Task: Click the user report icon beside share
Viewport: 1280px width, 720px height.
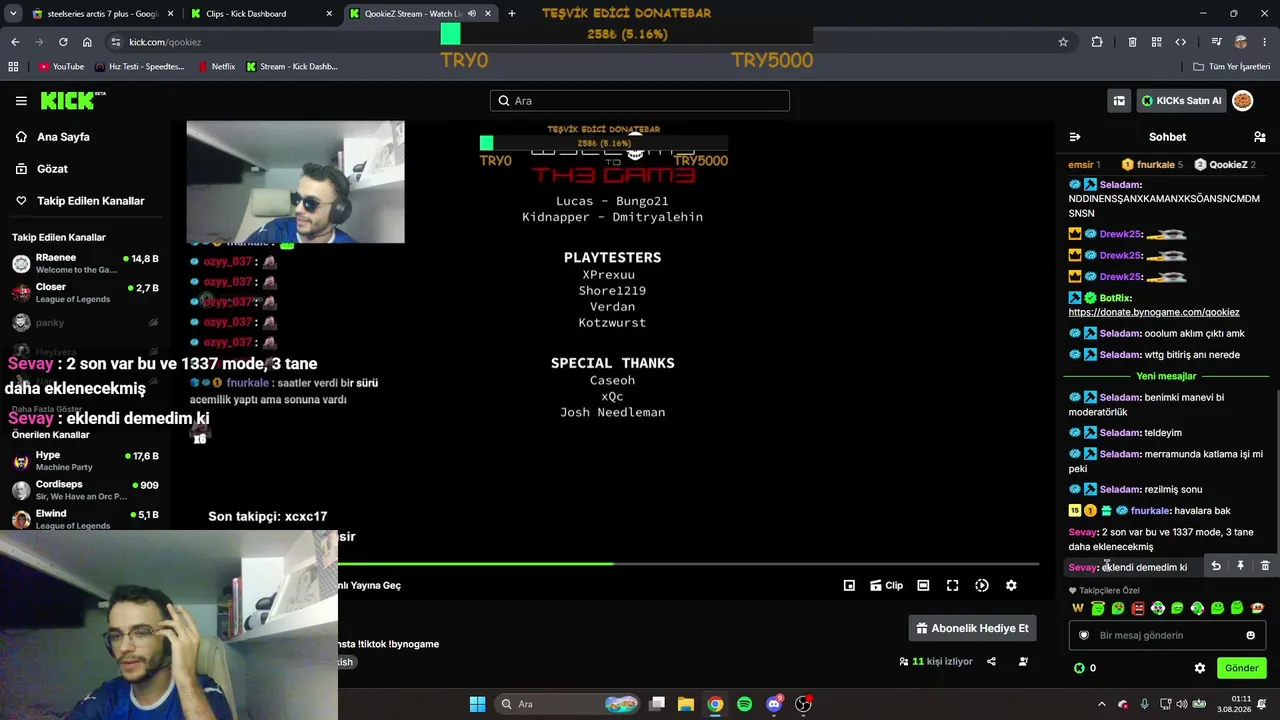Action: [x=1023, y=661]
